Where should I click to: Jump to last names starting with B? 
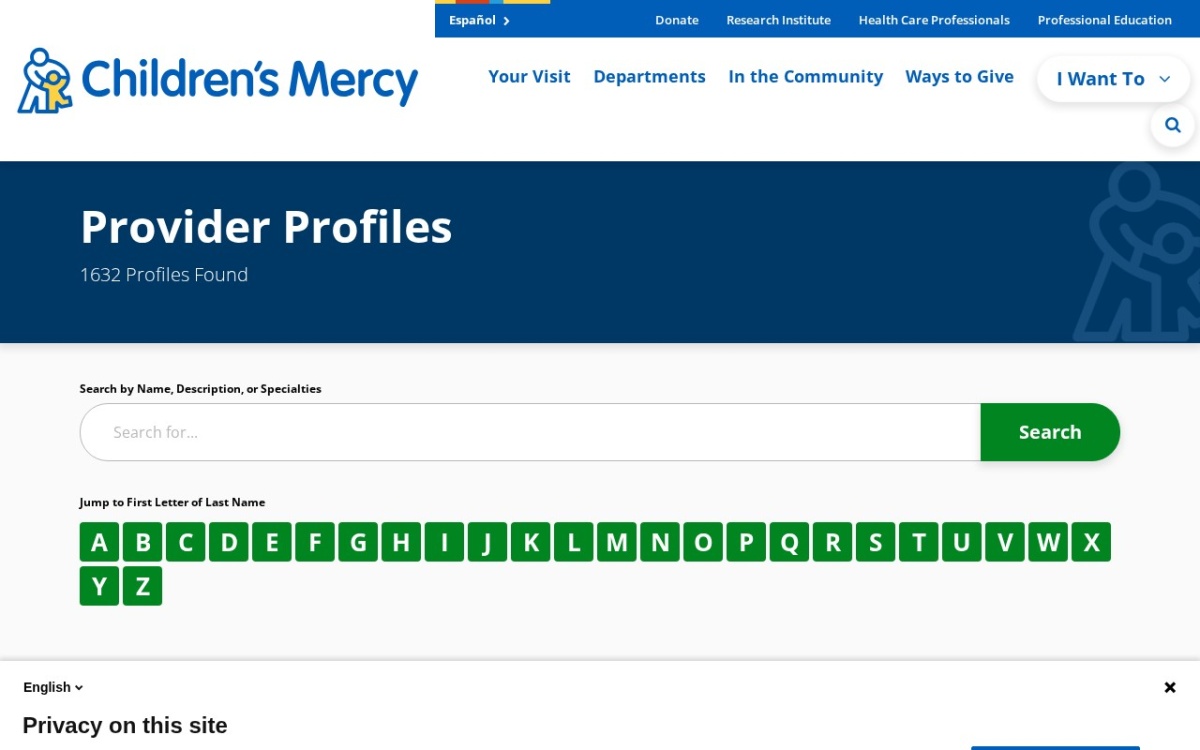point(142,542)
